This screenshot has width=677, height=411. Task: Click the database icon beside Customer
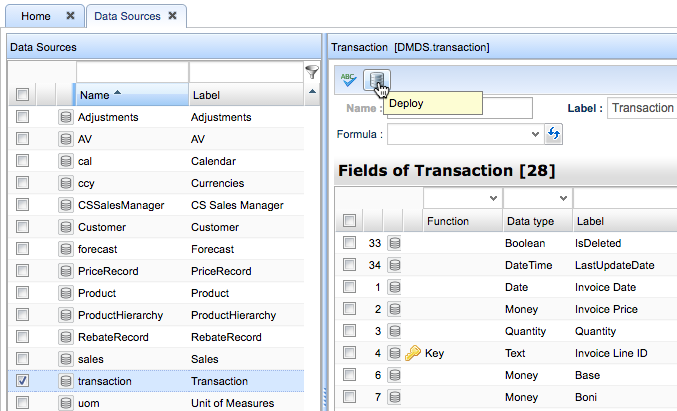65,227
